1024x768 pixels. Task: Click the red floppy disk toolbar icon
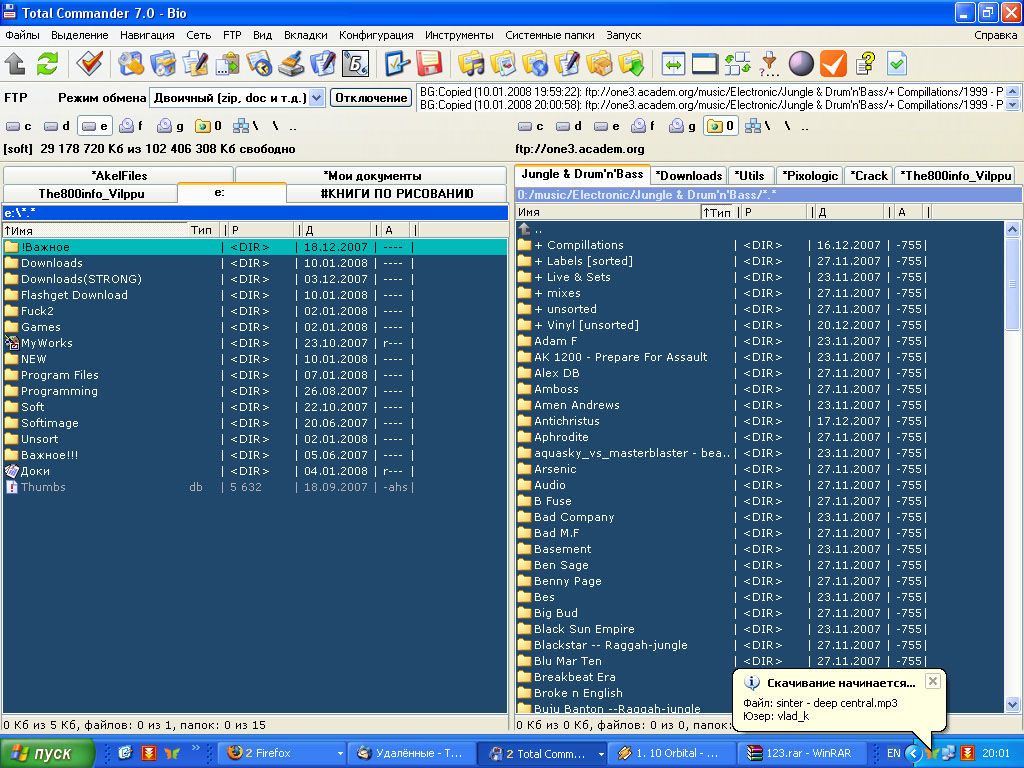click(x=430, y=64)
